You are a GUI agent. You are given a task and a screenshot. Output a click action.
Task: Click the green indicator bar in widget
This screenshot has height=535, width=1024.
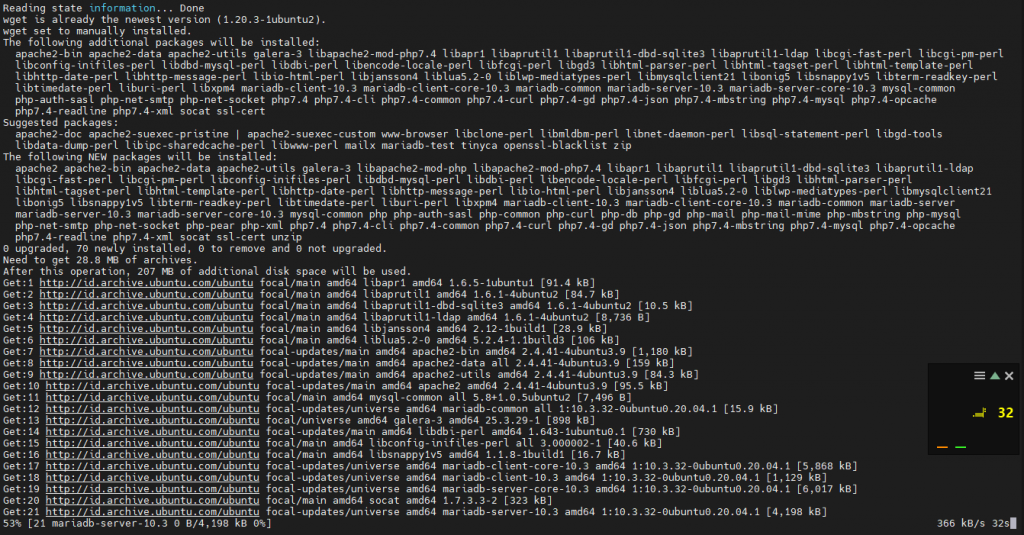tap(961, 447)
